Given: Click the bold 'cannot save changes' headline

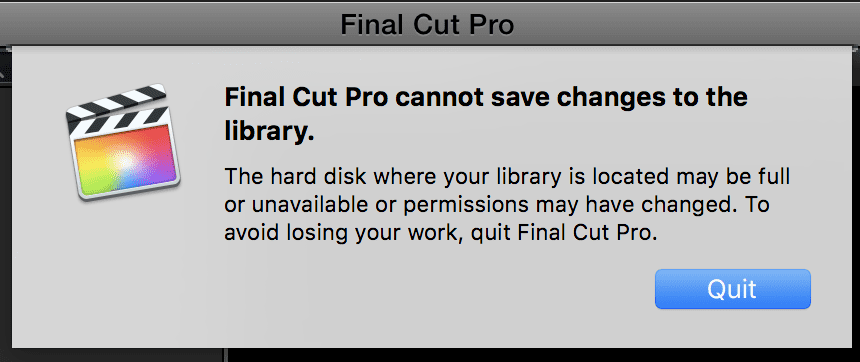Looking at the screenshot, I should point(486,114).
